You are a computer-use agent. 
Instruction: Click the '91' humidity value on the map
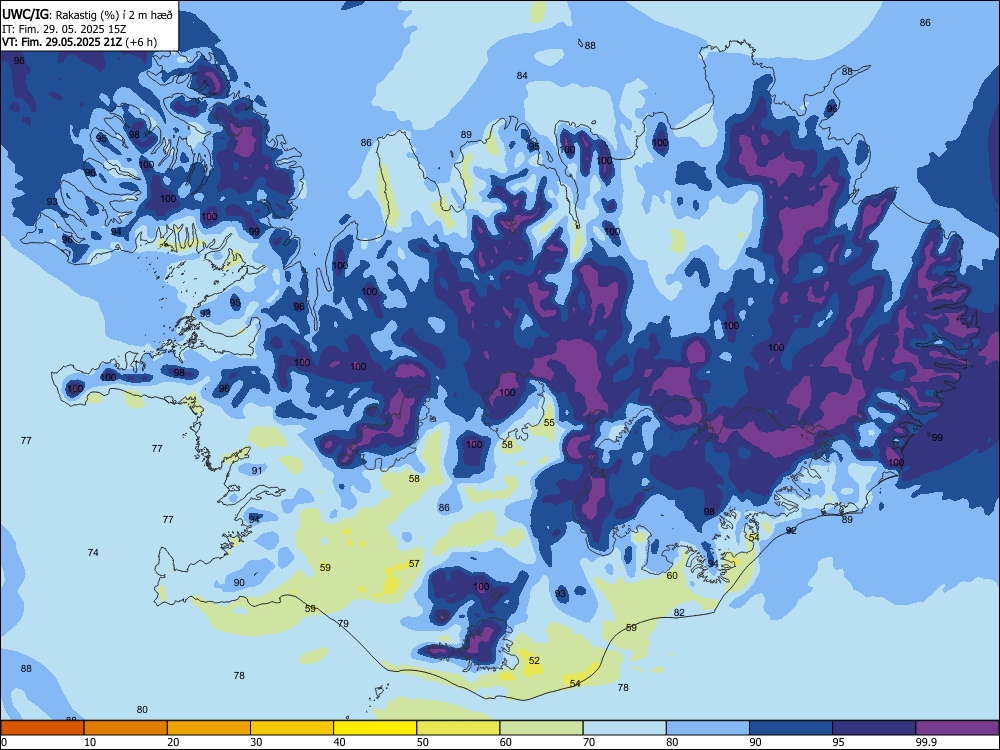pyautogui.click(x=256, y=471)
